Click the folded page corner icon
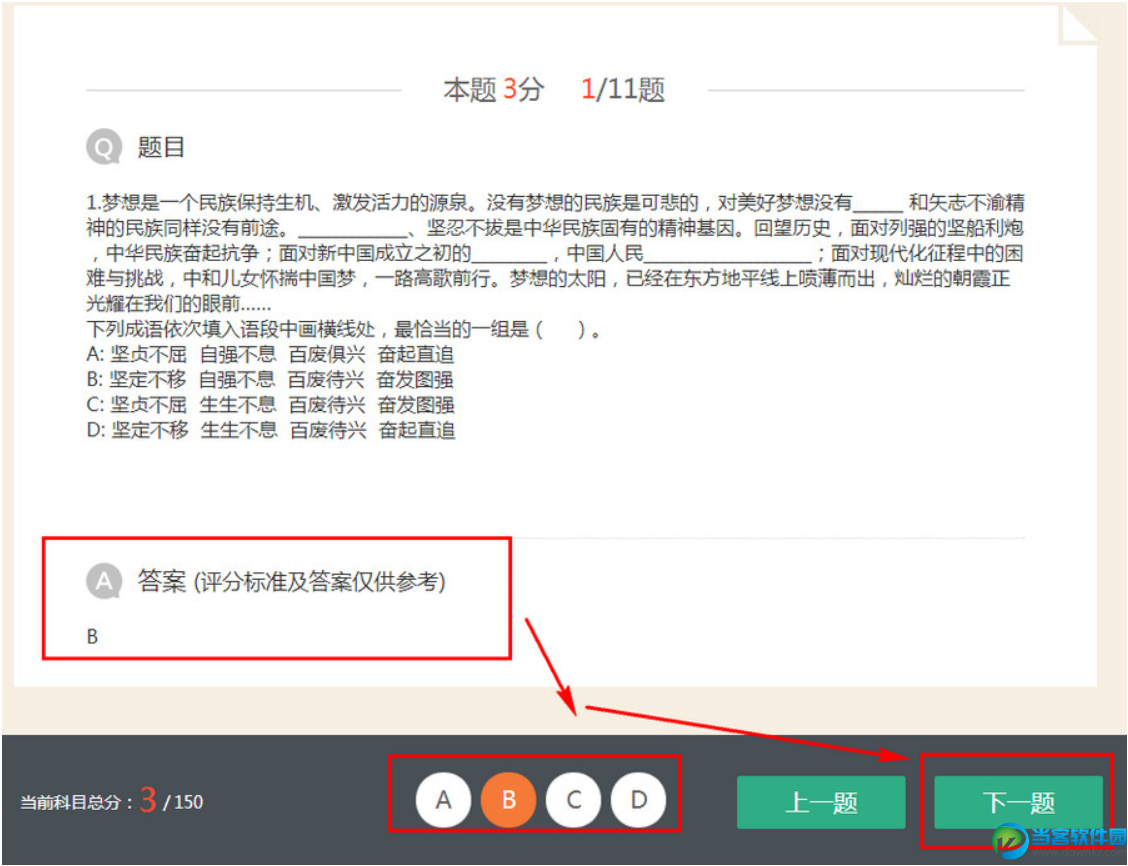The width and height of the screenshot is (1128, 866). (1077, 24)
